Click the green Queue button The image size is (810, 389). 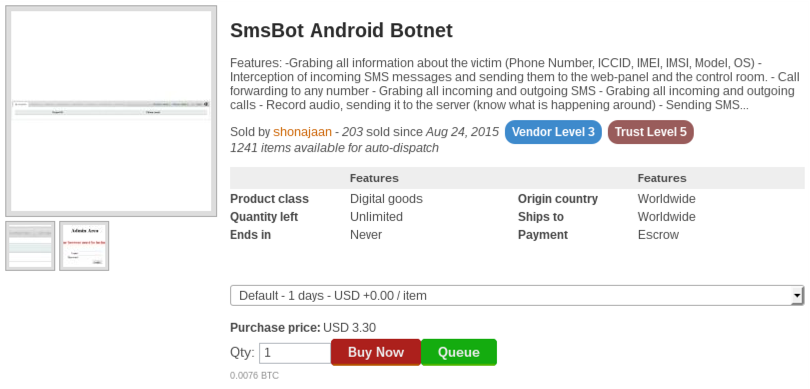(459, 352)
